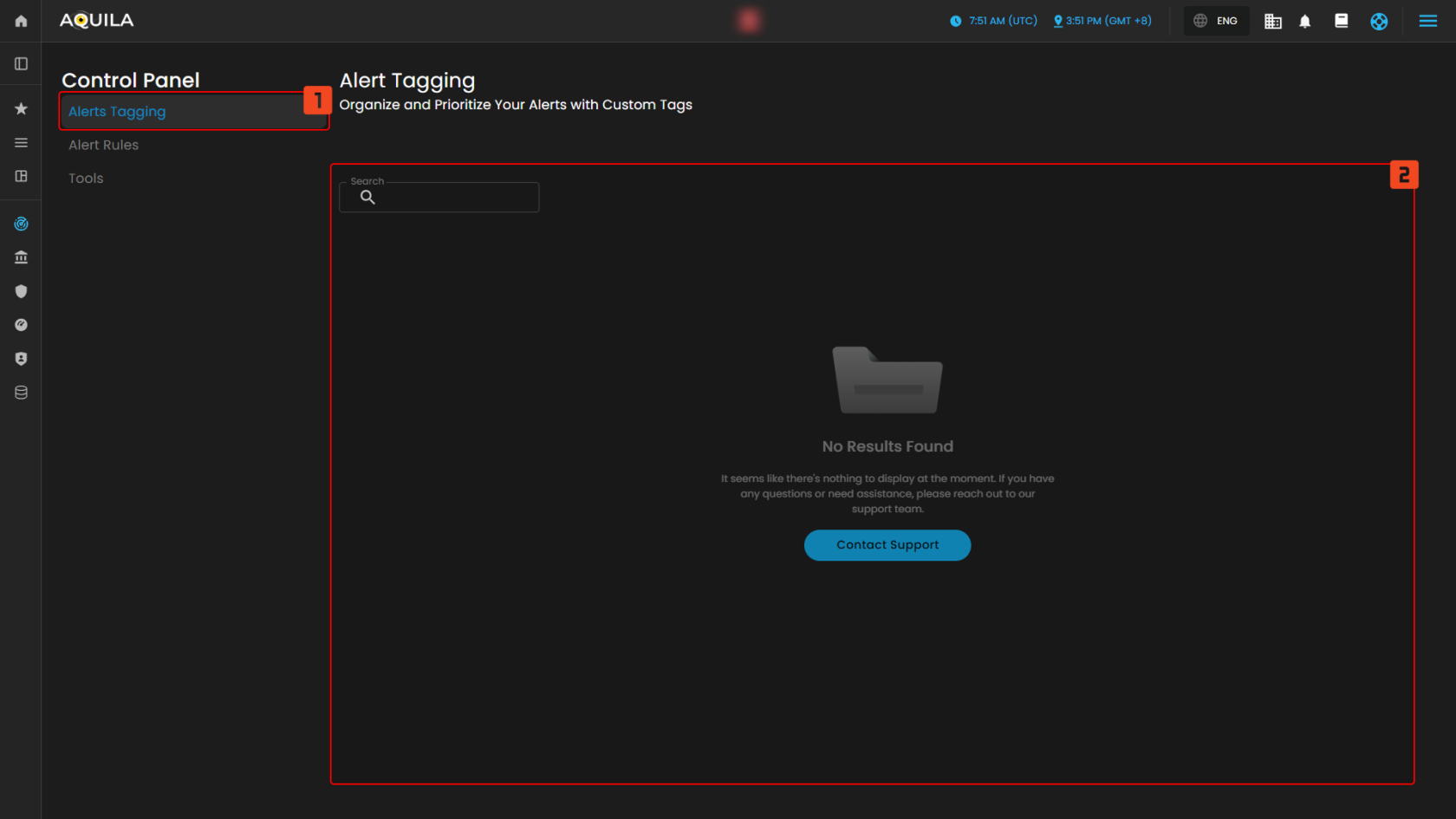Toggle the sidebar panel collapse icon
The width and height of the screenshot is (1456, 819).
pos(20,62)
